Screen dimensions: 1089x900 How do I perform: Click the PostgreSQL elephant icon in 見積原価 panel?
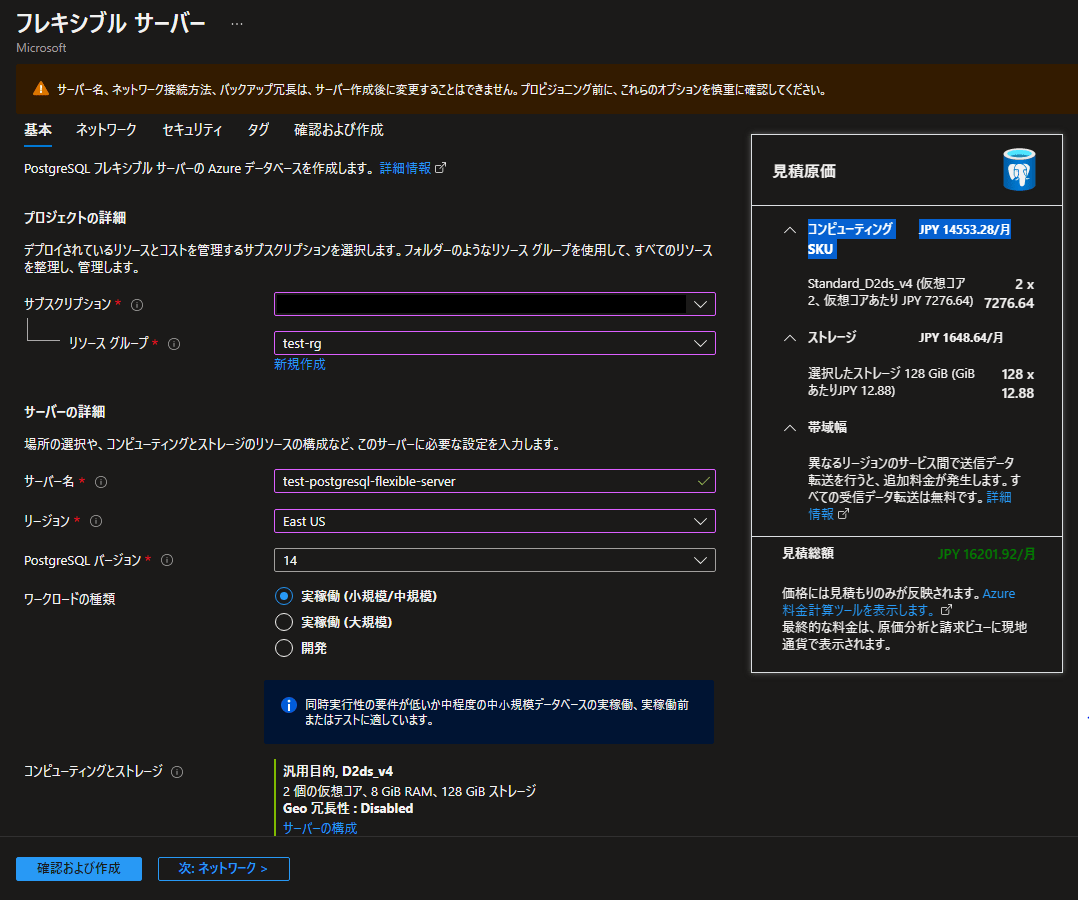tap(1019, 169)
